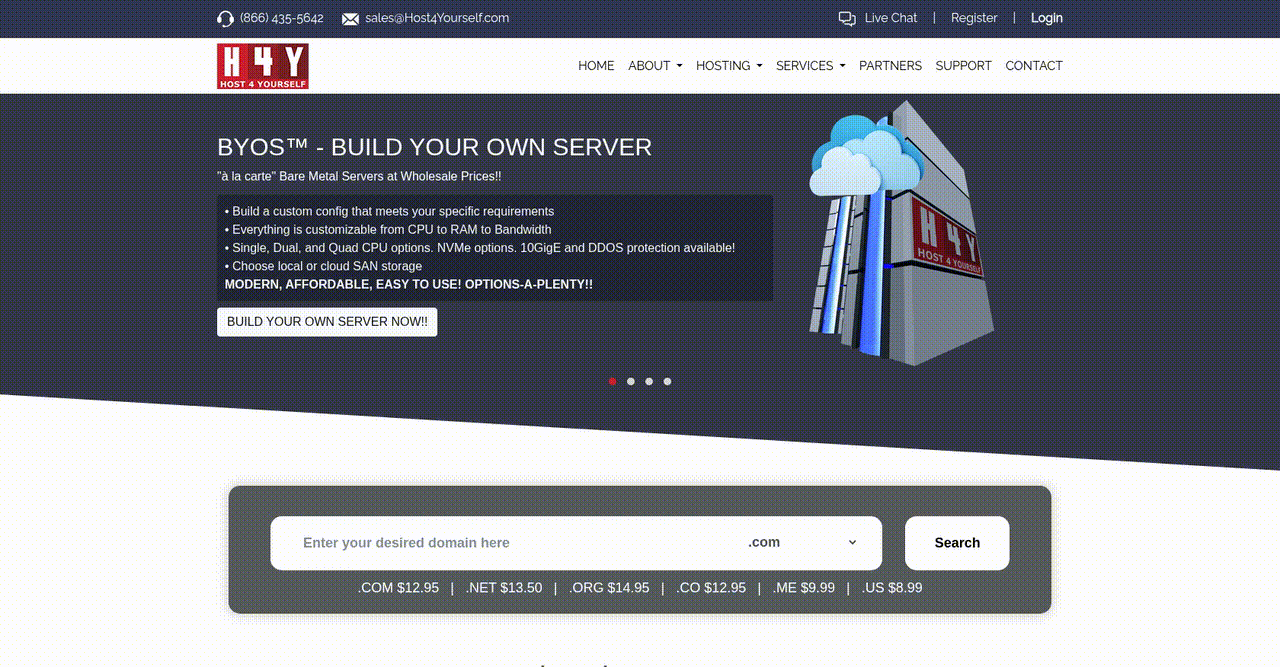
Task: Expand the HOSTING dropdown menu
Action: (x=729, y=66)
